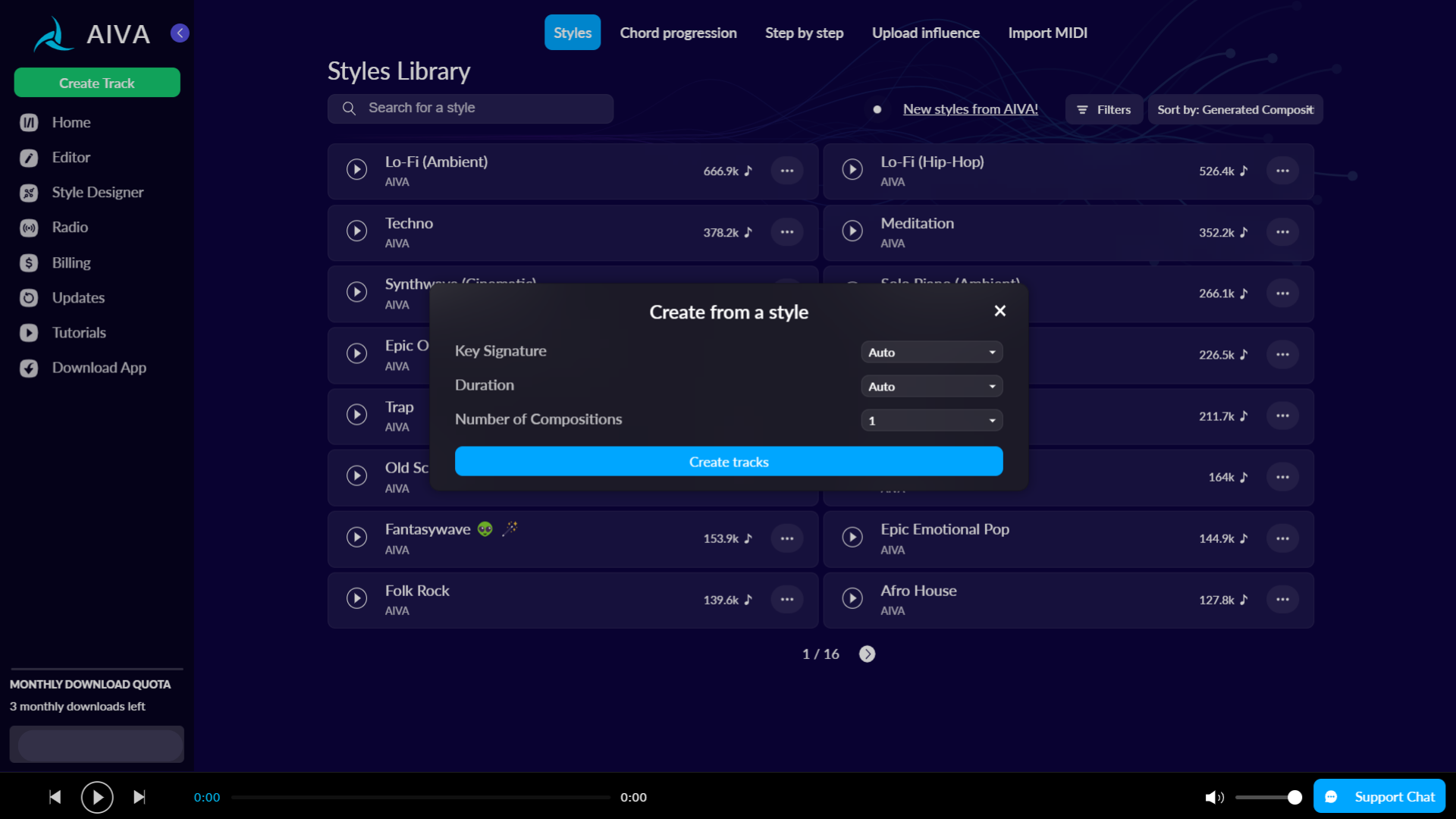This screenshot has width=1456, height=819.
Task: Click the Billing dollar icon
Action: tap(29, 263)
